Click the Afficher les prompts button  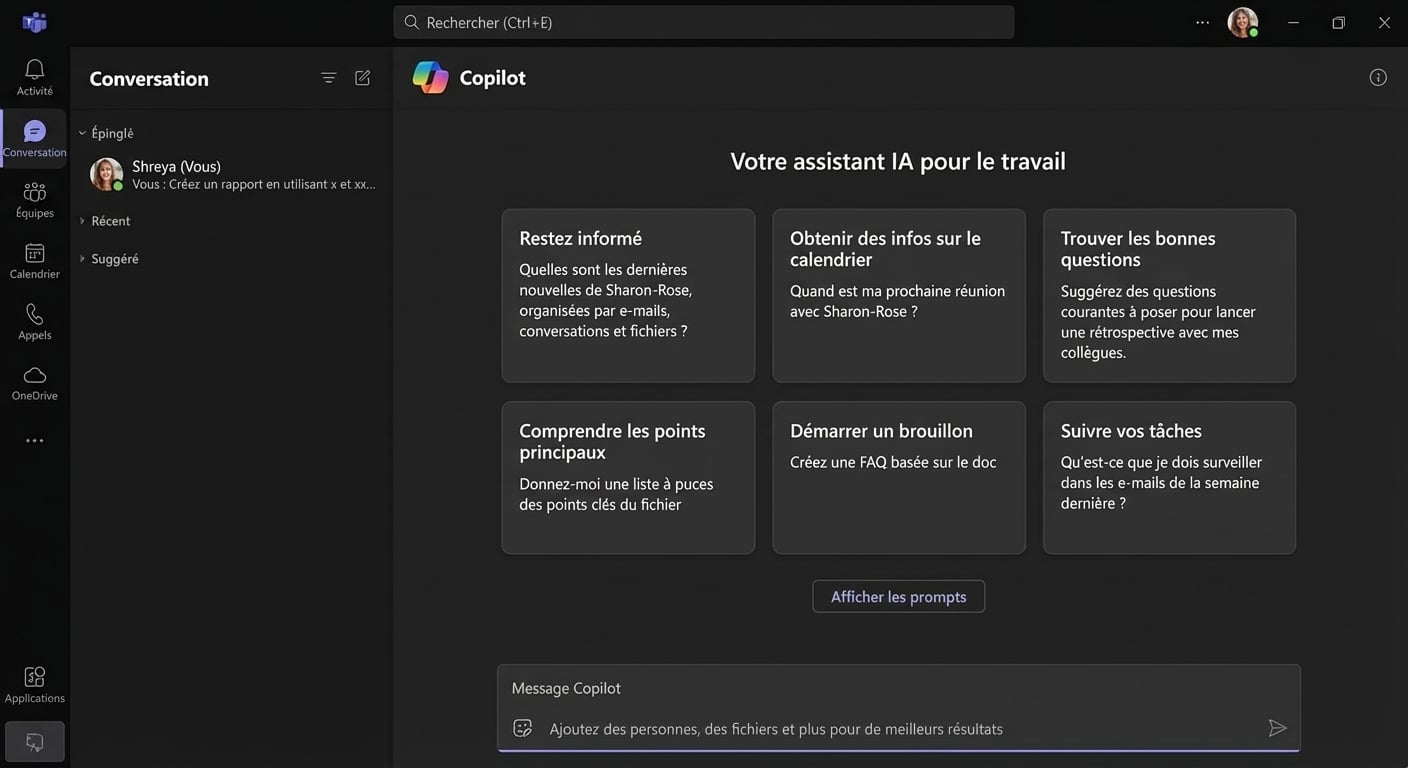[898, 596]
